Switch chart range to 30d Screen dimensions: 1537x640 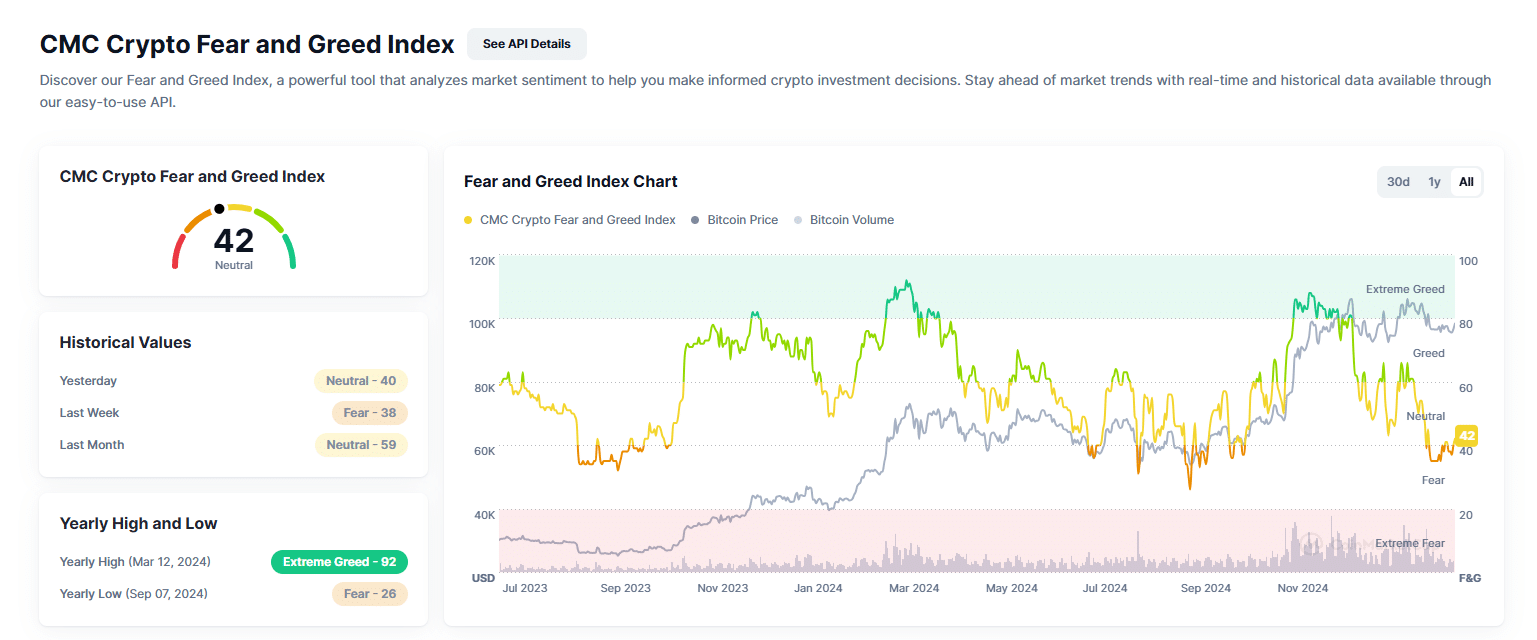click(1398, 182)
